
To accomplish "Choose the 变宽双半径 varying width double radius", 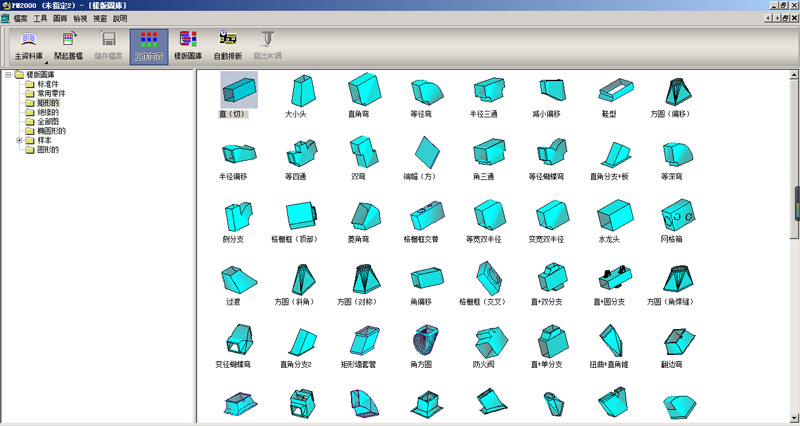I will pyautogui.click(x=553, y=215).
